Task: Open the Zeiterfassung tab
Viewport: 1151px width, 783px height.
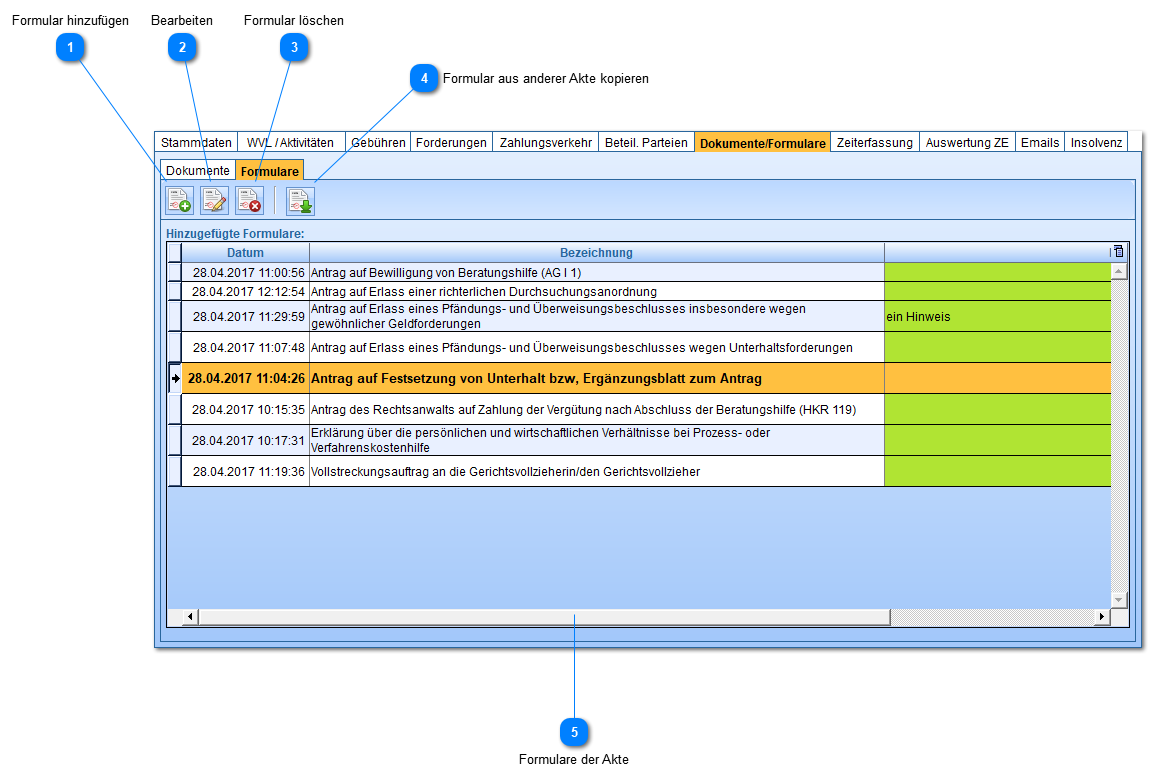Action: [875, 142]
